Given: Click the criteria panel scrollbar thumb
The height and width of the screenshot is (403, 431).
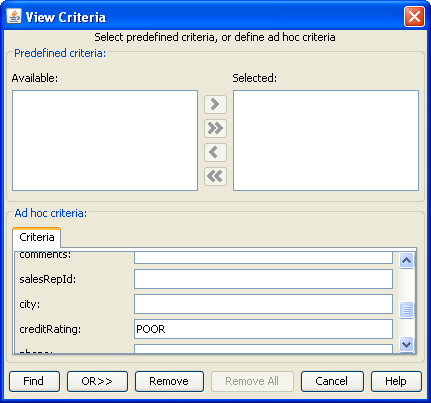Looking at the screenshot, I should click(x=406, y=310).
